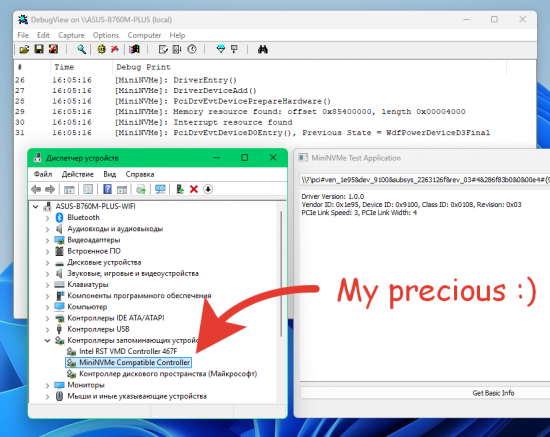Open the Справка menu in Device Manager
Image resolution: width=550 pixels, height=437 pixels.
click(140, 174)
